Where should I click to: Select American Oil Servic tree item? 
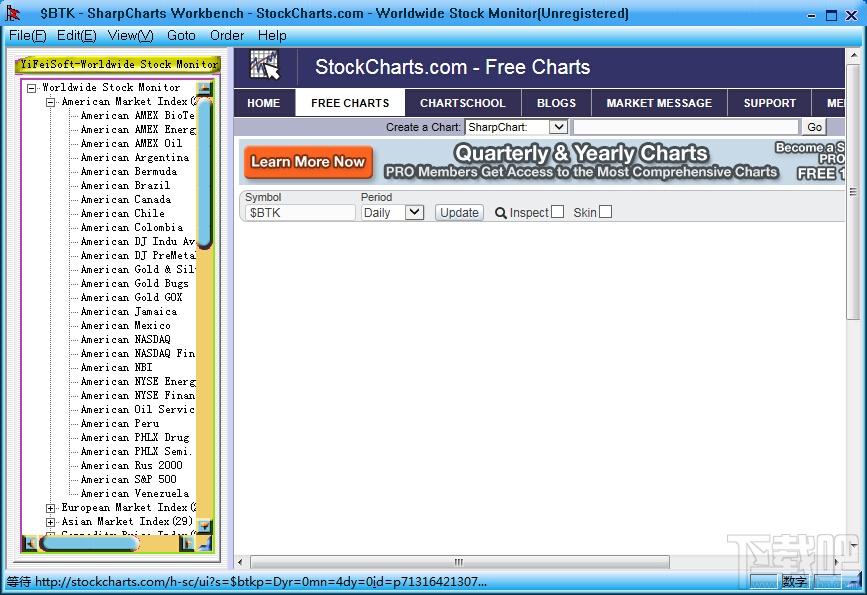138,410
